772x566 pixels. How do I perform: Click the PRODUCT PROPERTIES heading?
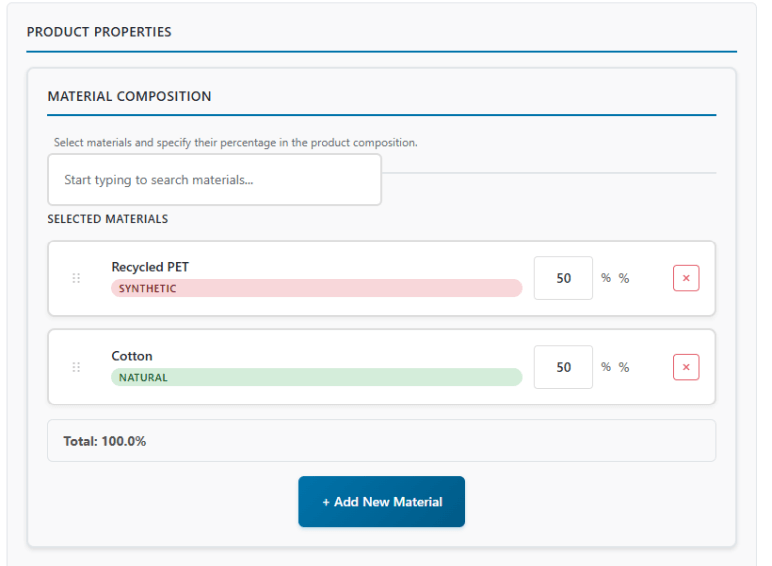click(99, 32)
